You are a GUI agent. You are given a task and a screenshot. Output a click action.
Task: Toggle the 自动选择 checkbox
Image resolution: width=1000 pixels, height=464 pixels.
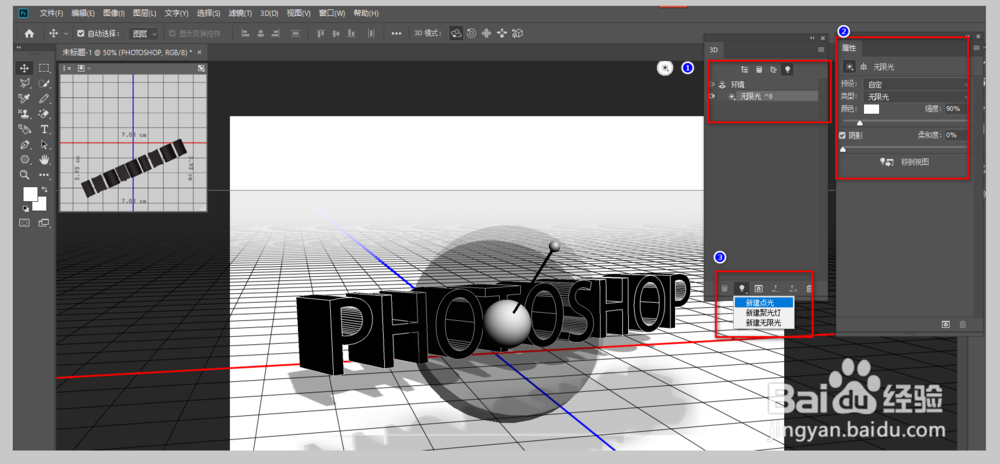pos(80,33)
